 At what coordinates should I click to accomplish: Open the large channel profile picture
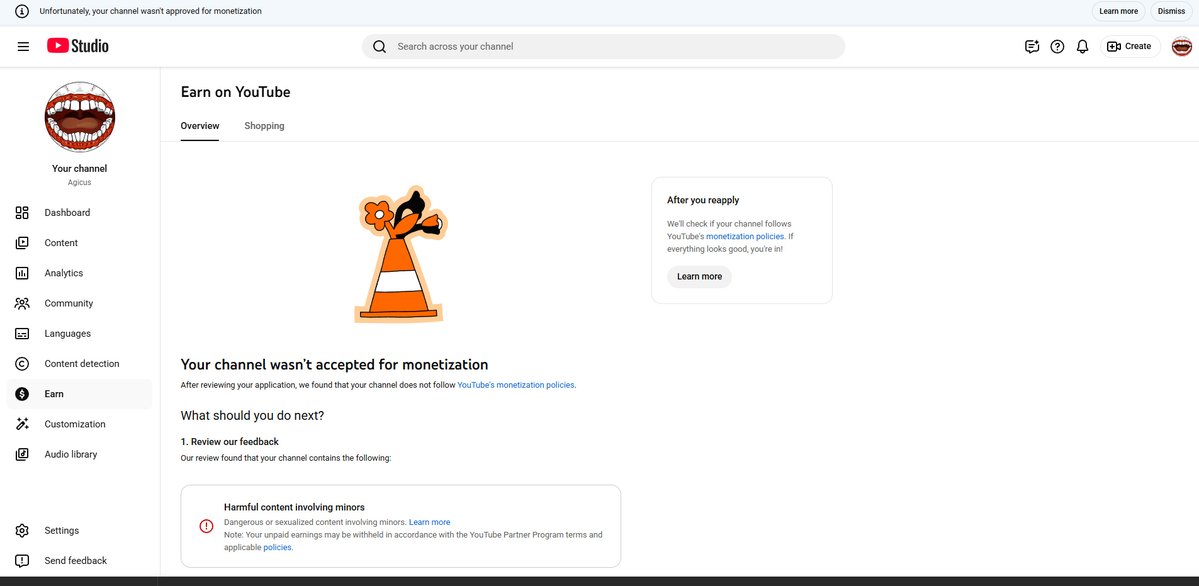[x=80, y=117]
